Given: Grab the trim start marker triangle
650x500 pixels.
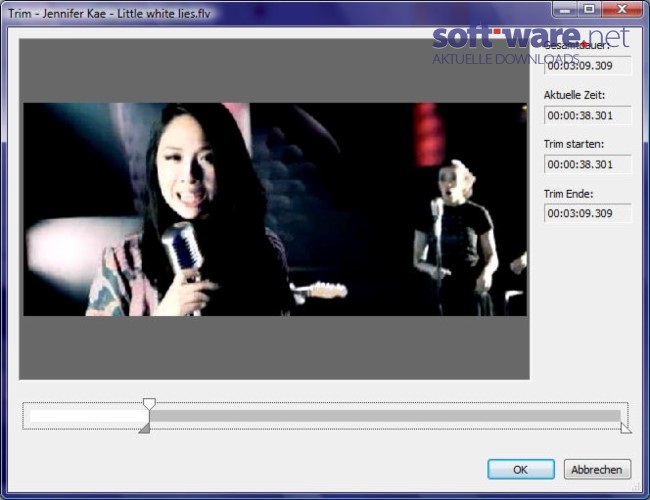Looking at the screenshot, I should pos(145,428).
